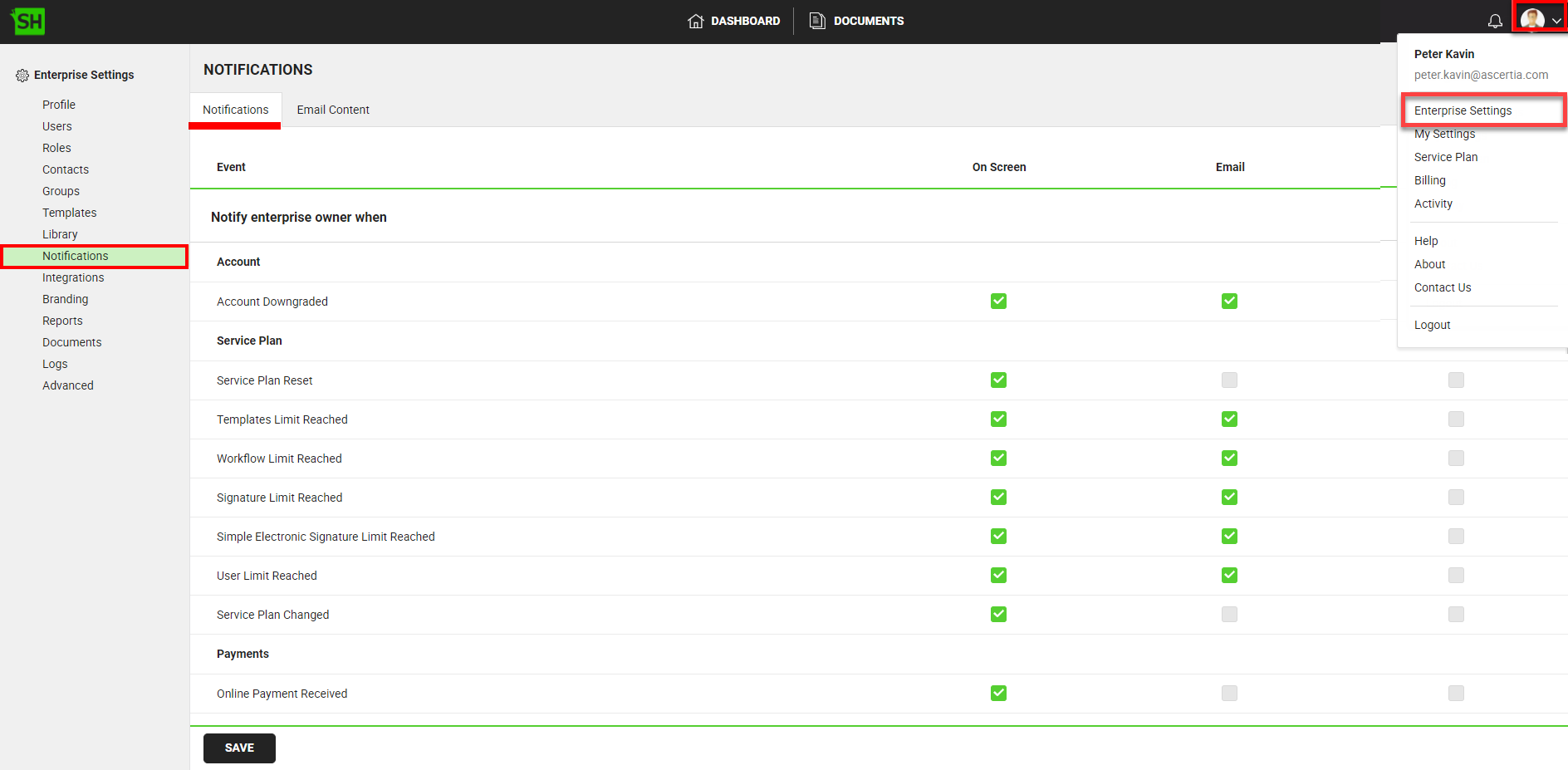The image size is (1568, 770).
Task: Choose Logout from the profile menu
Action: click(x=1432, y=325)
